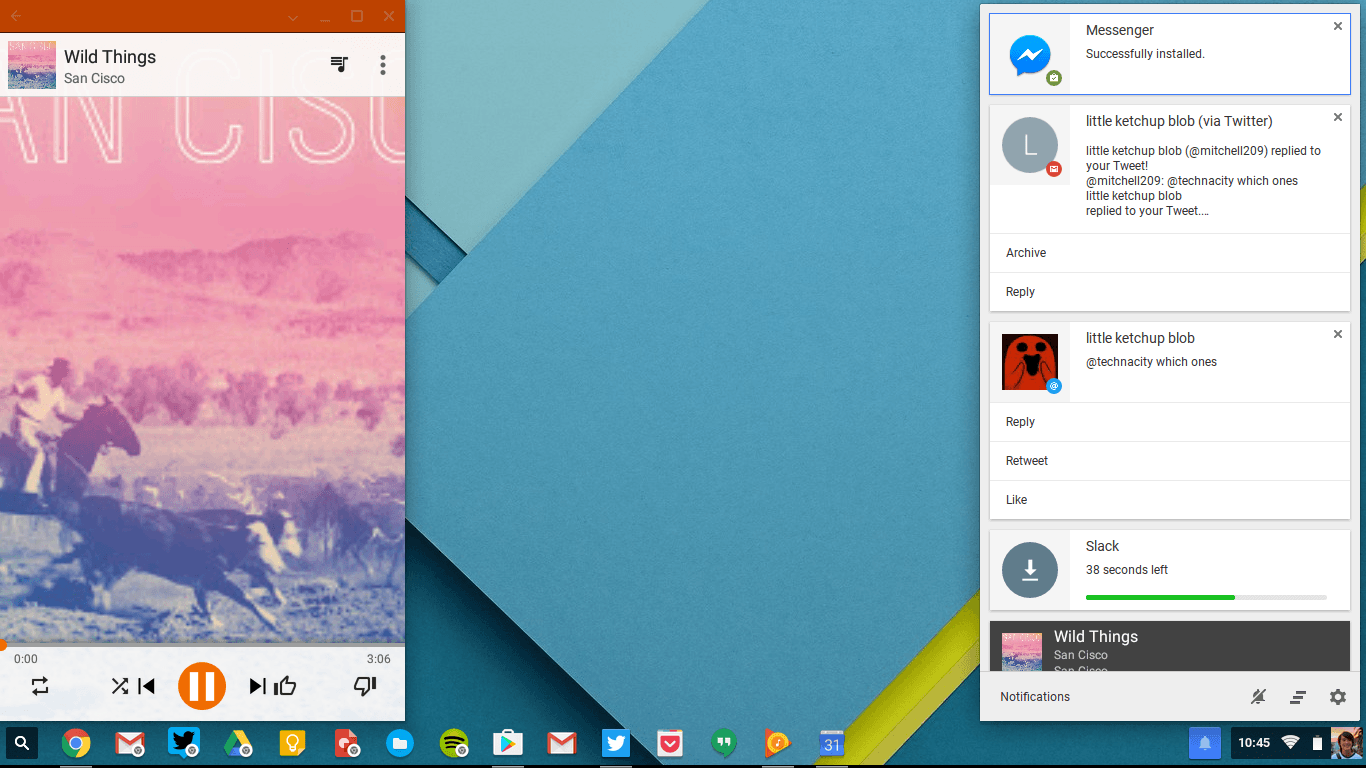
Task: Dismiss the Messenger installed notification
Action: [1338, 27]
